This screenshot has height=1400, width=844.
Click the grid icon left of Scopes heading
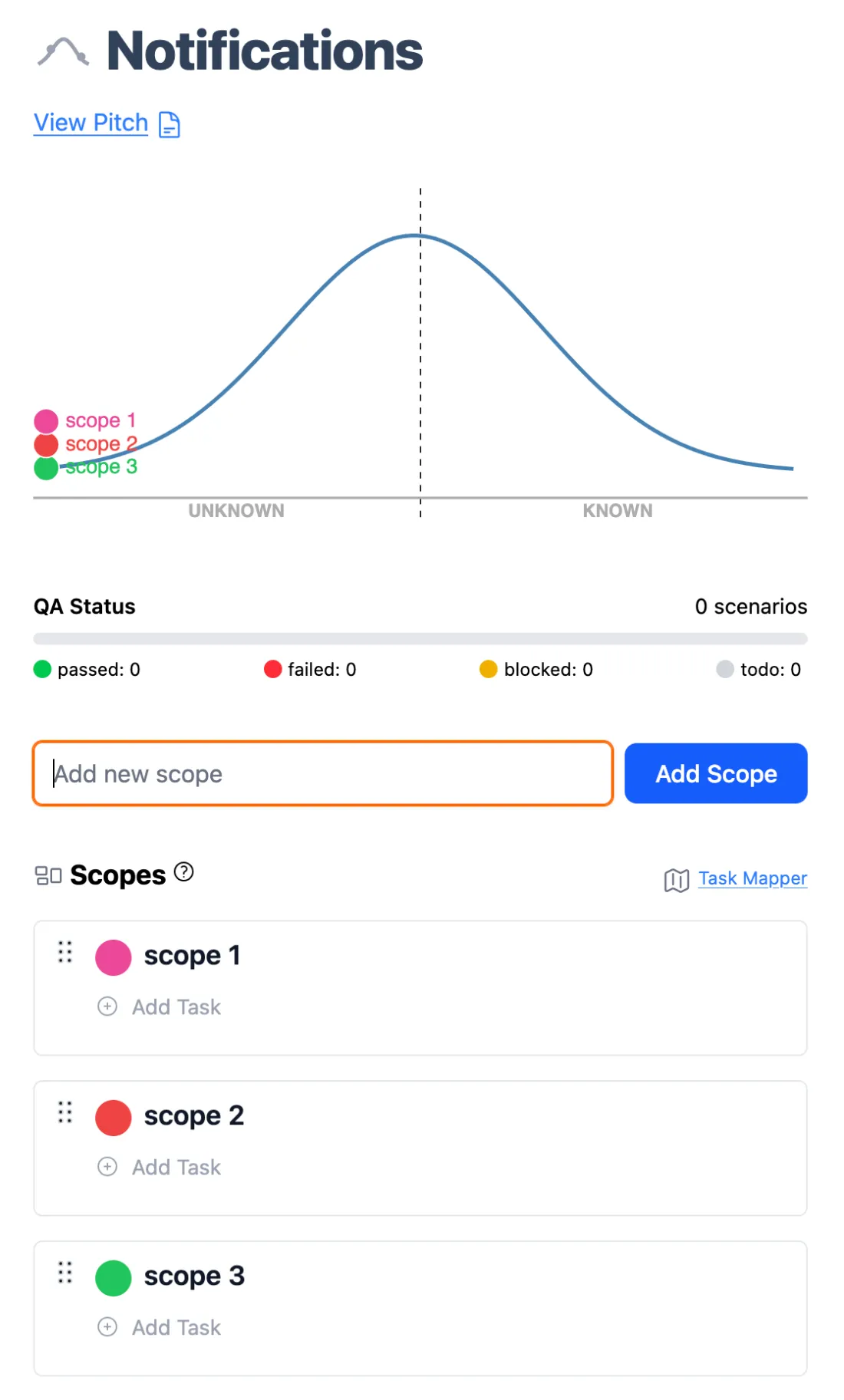pyautogui.click(x=48, y=875)
